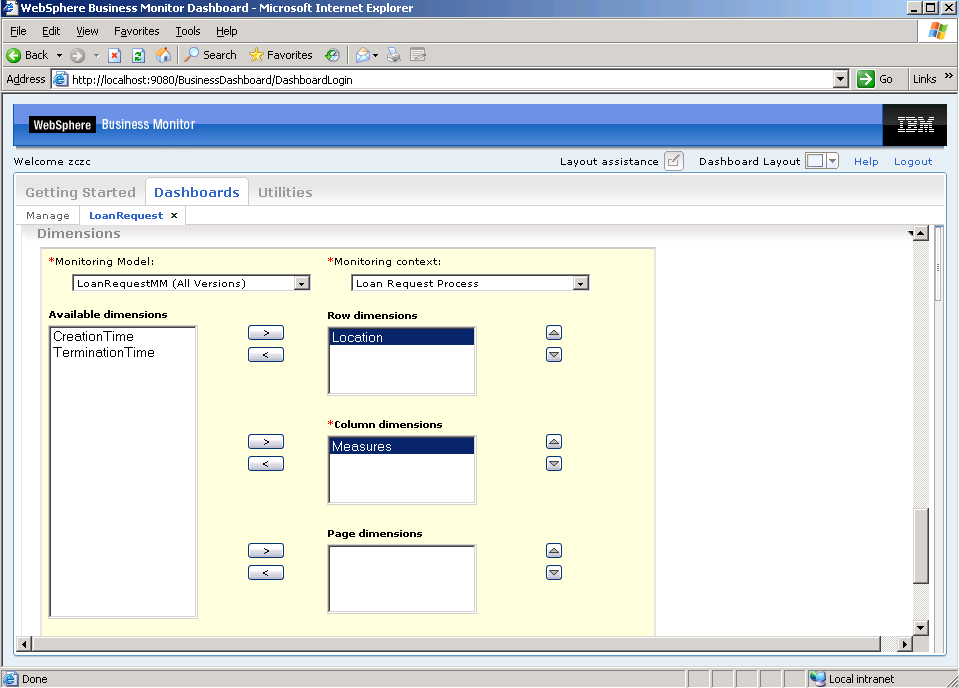This screenshot has width=960, height=688.
Task: Move Column dimension up arrow icon
Action: (x=554, y=442)
